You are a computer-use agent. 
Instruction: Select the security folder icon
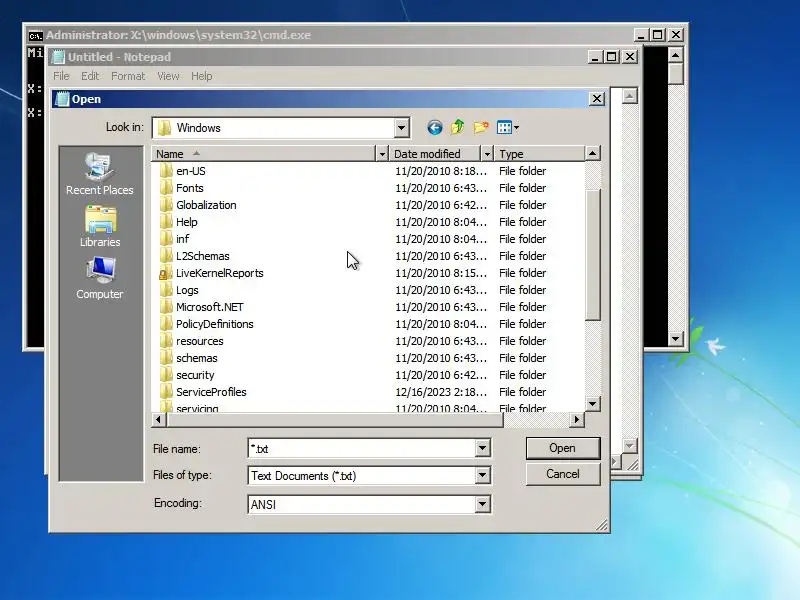click(x=165, y=375)
